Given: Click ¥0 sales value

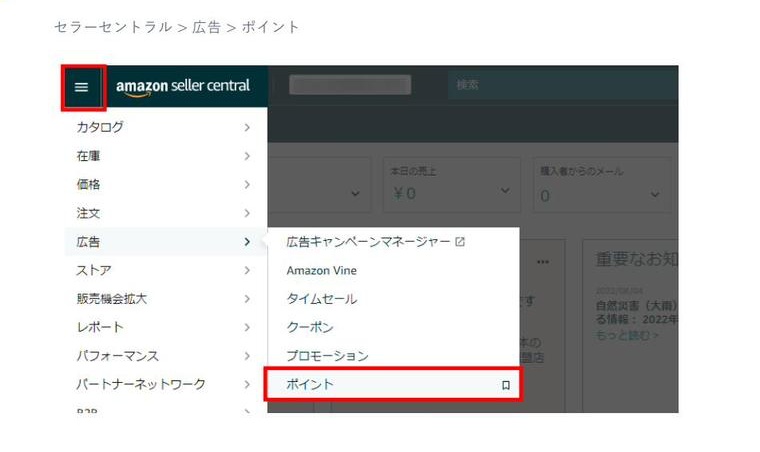Looking at the screenshot, I should pos(405,194).
